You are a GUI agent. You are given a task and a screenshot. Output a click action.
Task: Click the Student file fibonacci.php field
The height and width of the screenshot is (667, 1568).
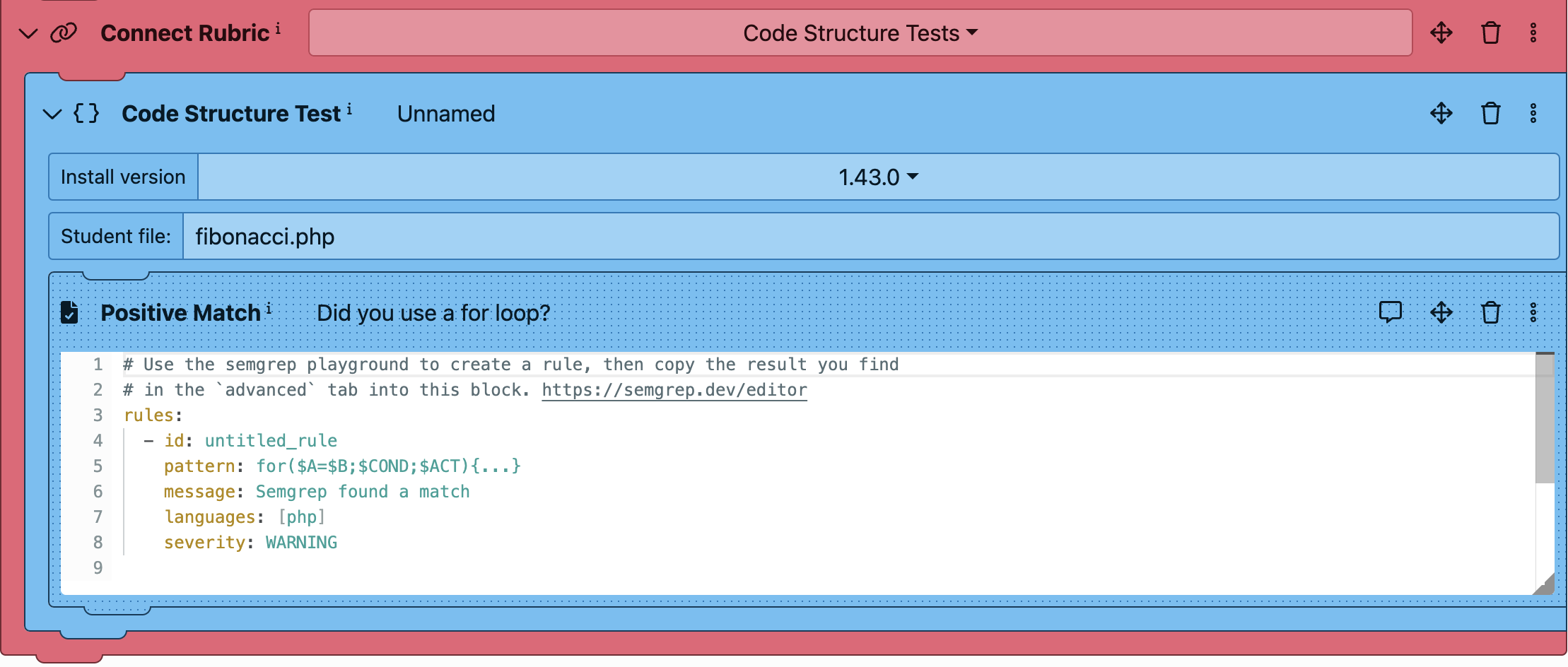click(870, 237)
